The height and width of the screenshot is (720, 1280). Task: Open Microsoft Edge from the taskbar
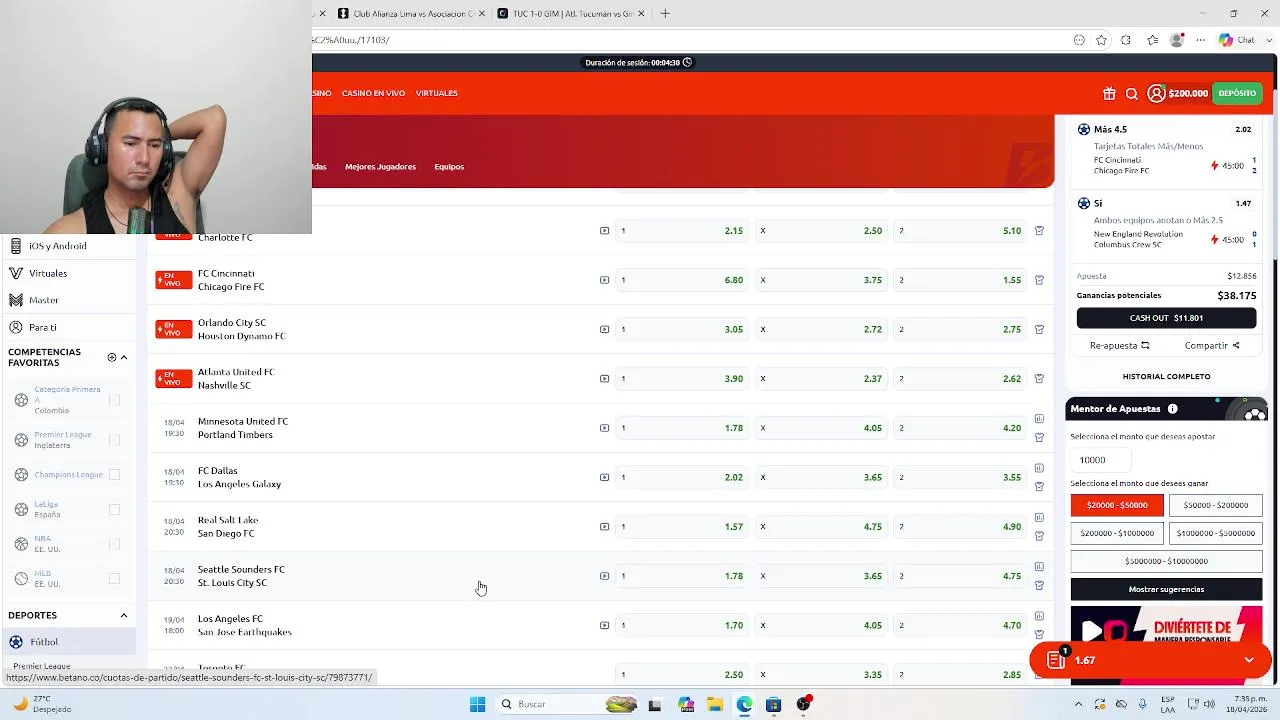(x=744, y=704)
